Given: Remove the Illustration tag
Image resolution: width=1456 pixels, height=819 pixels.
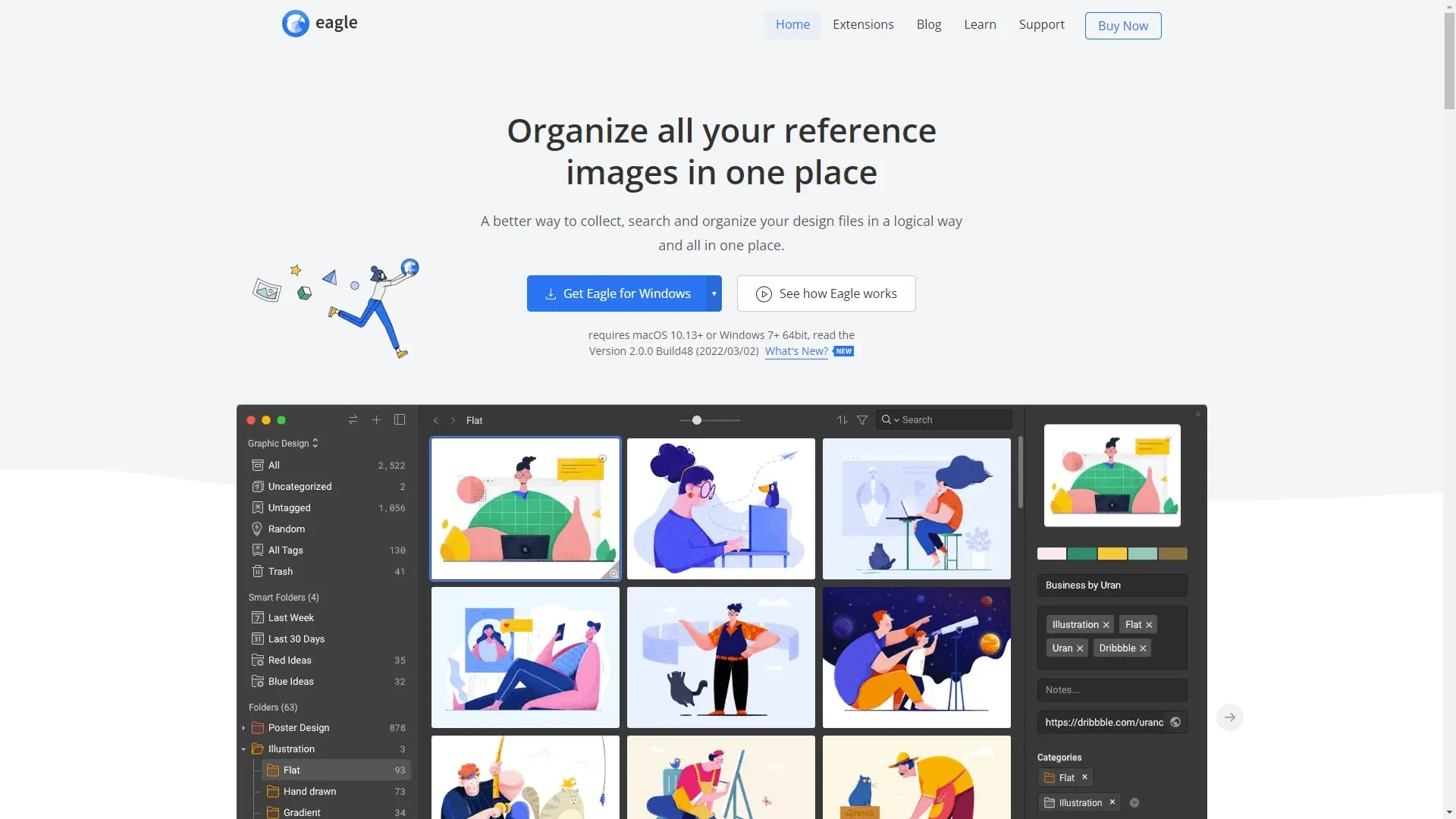Looking at the screenshot, I should click(x=1106, y=626).
